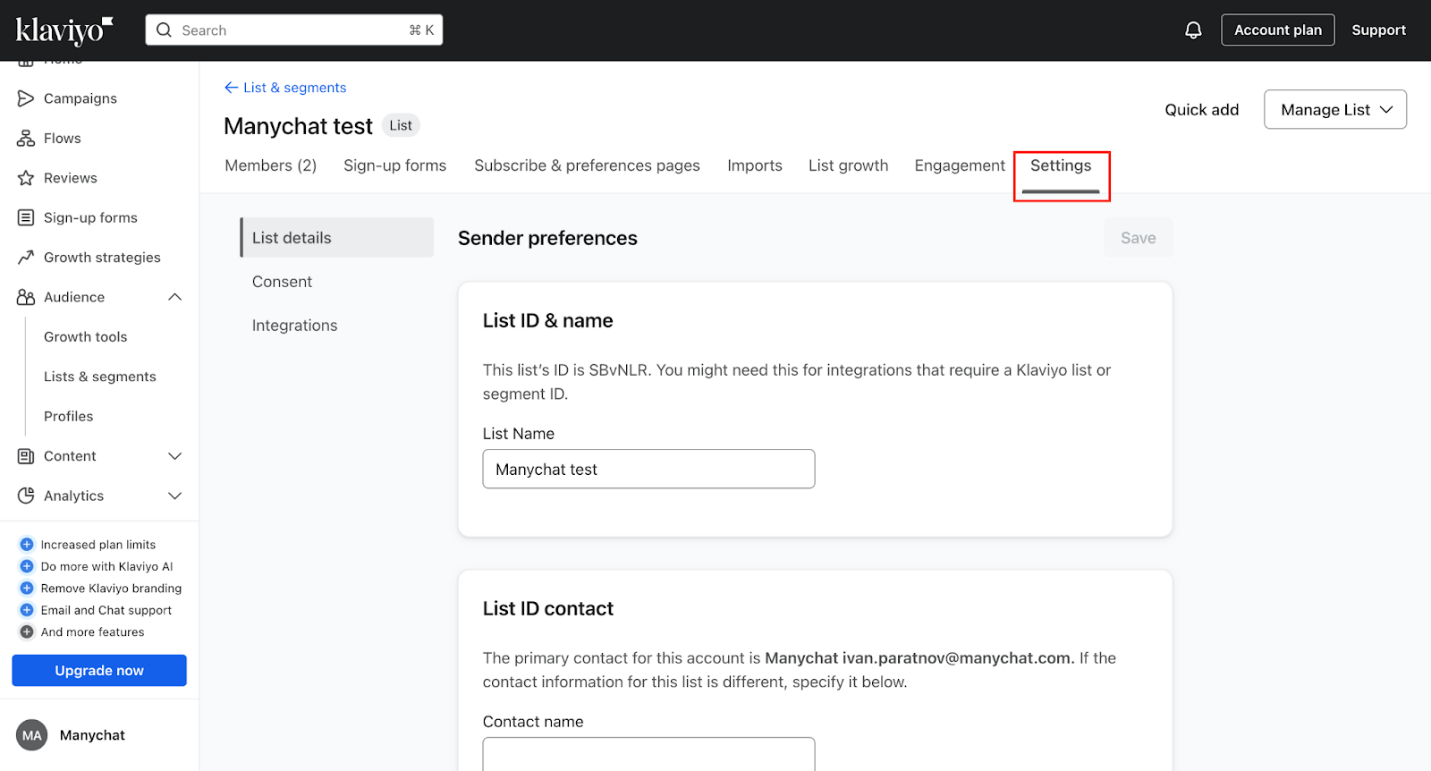Click inside the List Name field
The height and width of the screenshot is (771, 1431).
pyautogui.click(x=648, y=469)
